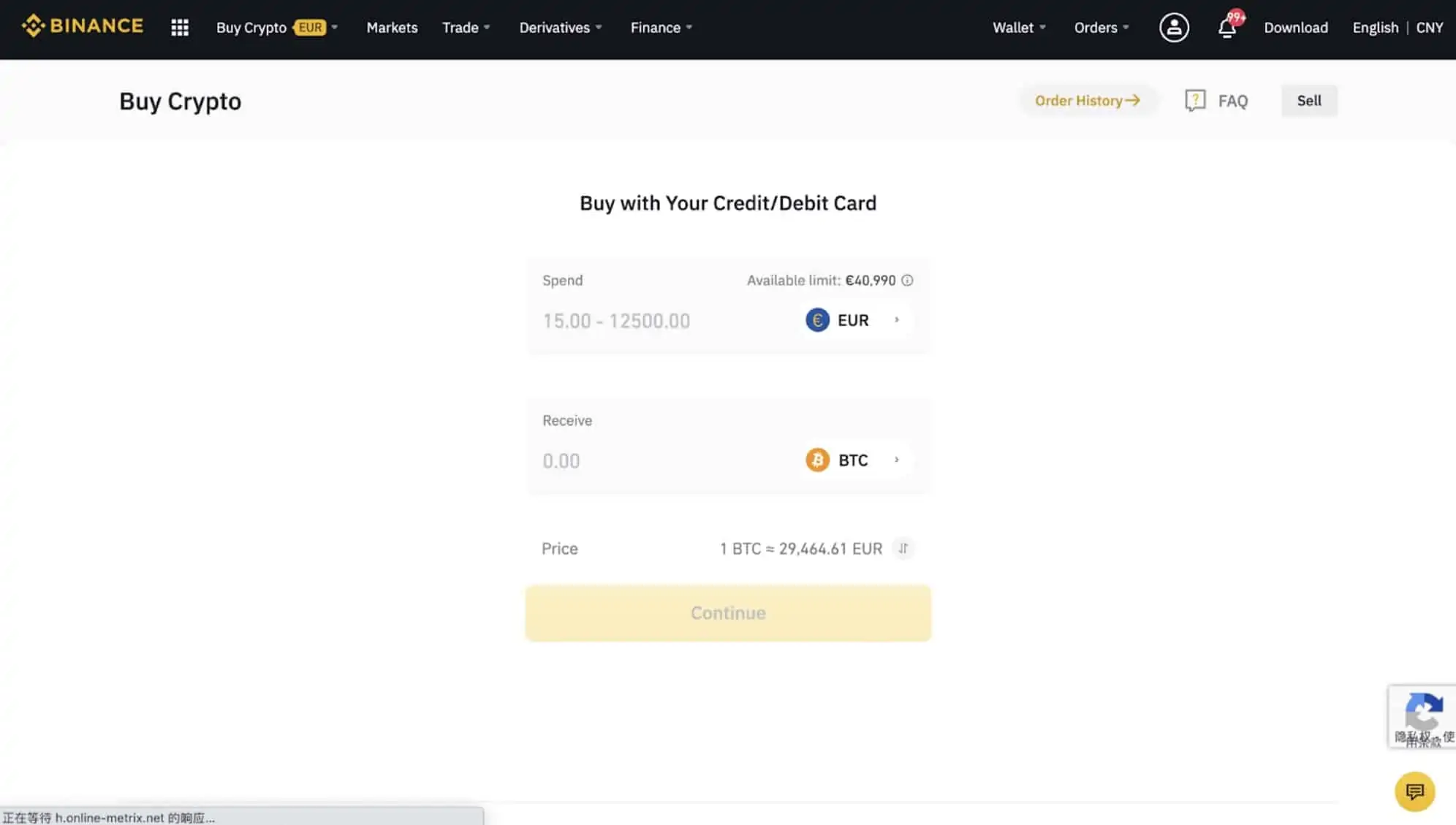Click the notifications bell icon

click(1227, 27)
